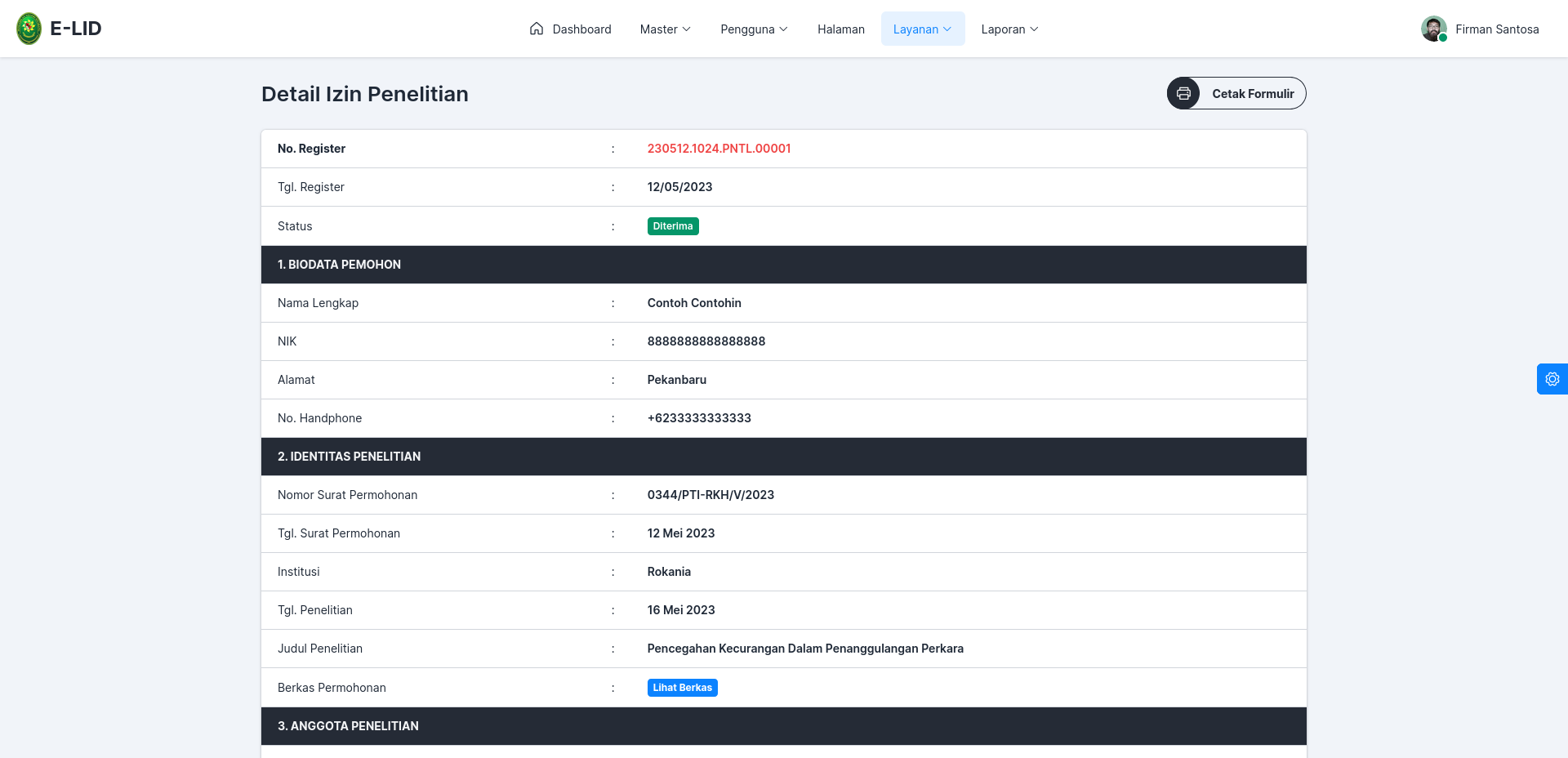Expand the Laporan dropdown menu
Image resolution: width=1568 pixels, height=758 pixels.
pyautogui.click(x=1009, y=29)
